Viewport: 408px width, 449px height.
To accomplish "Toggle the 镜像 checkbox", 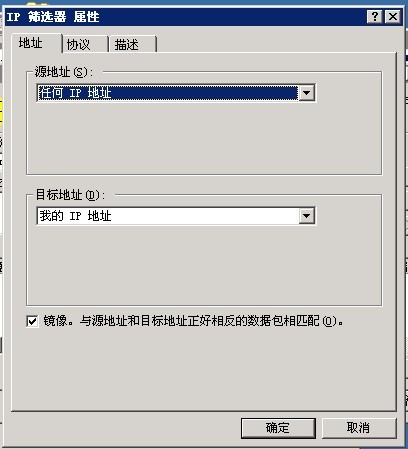I will pos(32,321).
